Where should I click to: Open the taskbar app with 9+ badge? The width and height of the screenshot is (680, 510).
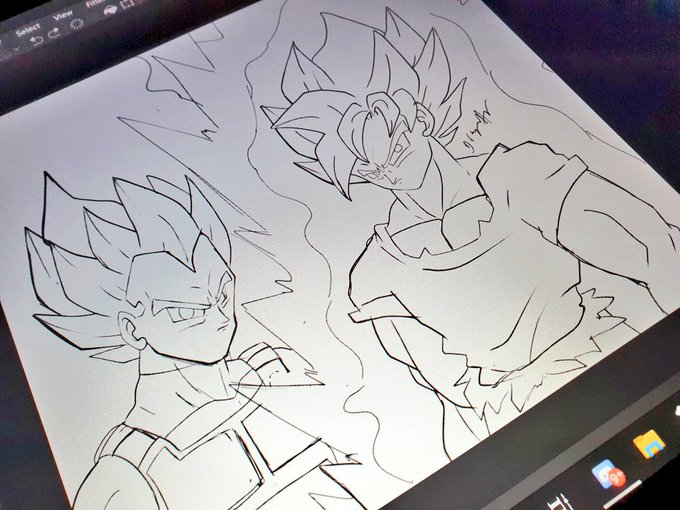tap(608, 474)
